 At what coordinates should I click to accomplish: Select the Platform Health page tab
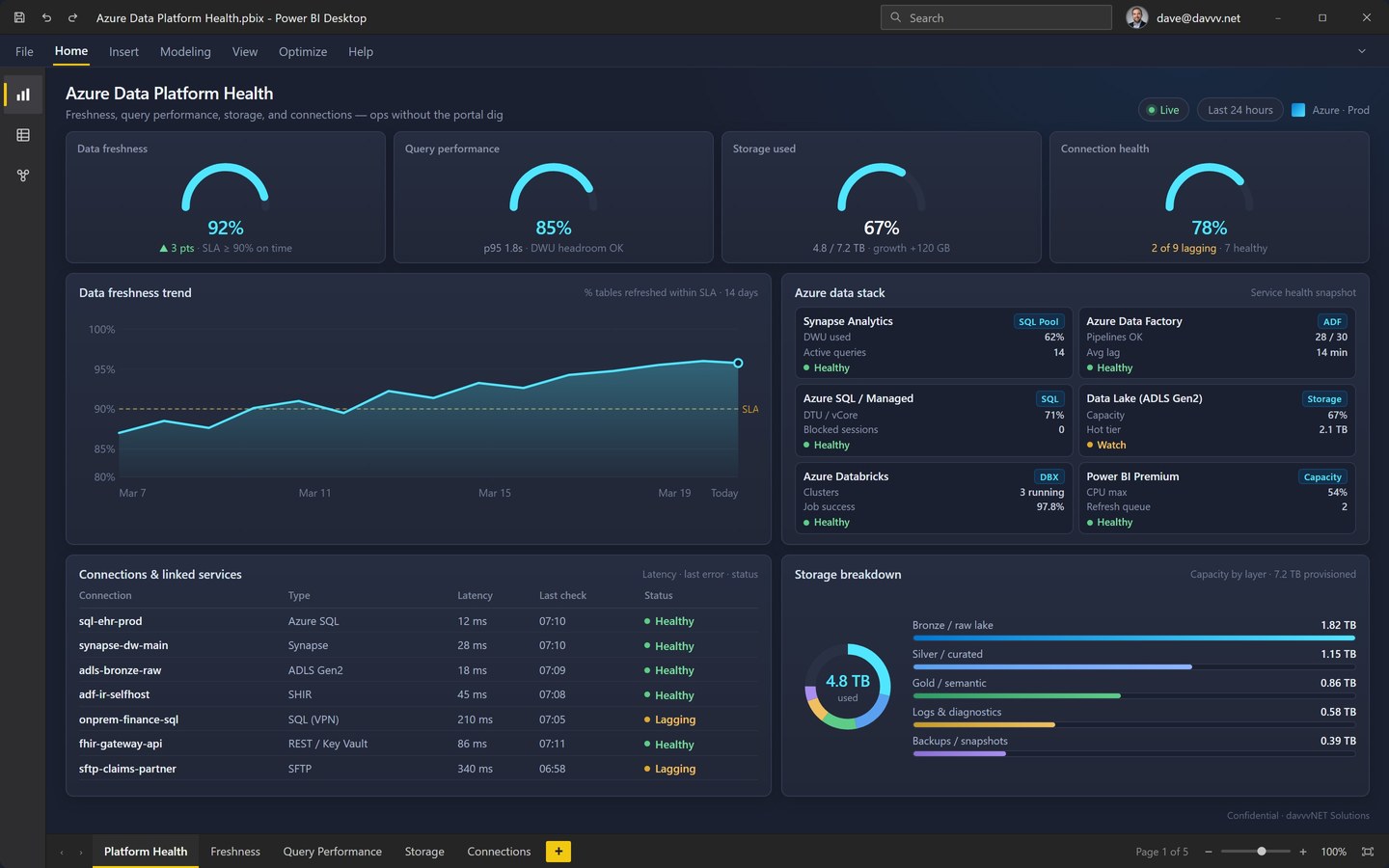(x=146, y=852)
